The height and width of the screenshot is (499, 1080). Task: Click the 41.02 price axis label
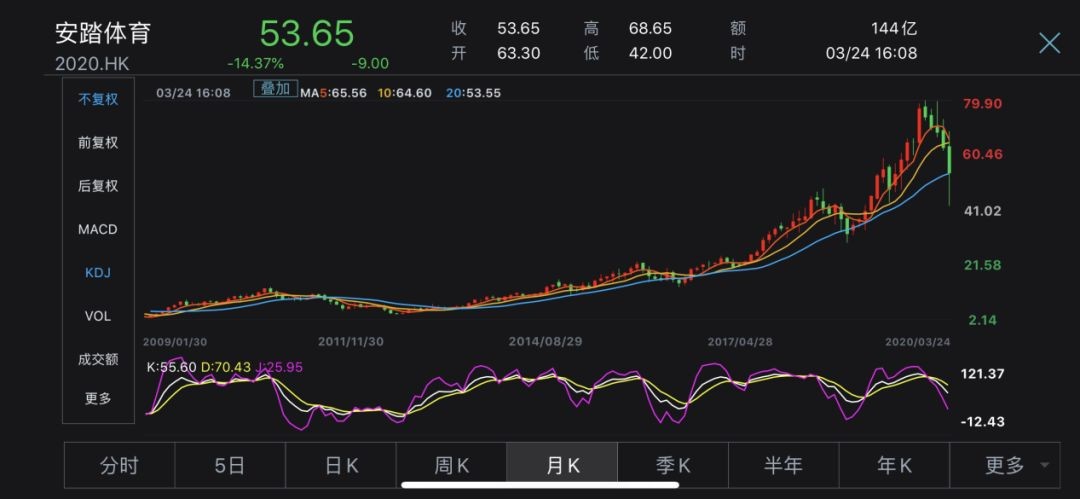coord(982,212)
